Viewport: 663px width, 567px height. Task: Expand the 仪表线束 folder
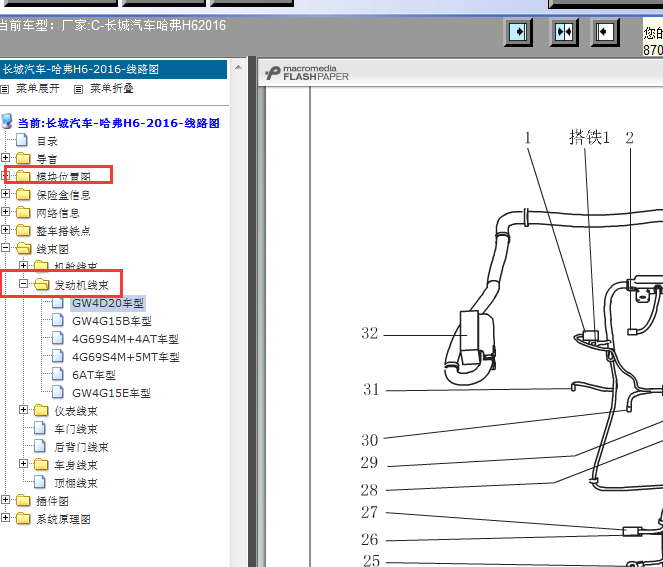(23, 410)
